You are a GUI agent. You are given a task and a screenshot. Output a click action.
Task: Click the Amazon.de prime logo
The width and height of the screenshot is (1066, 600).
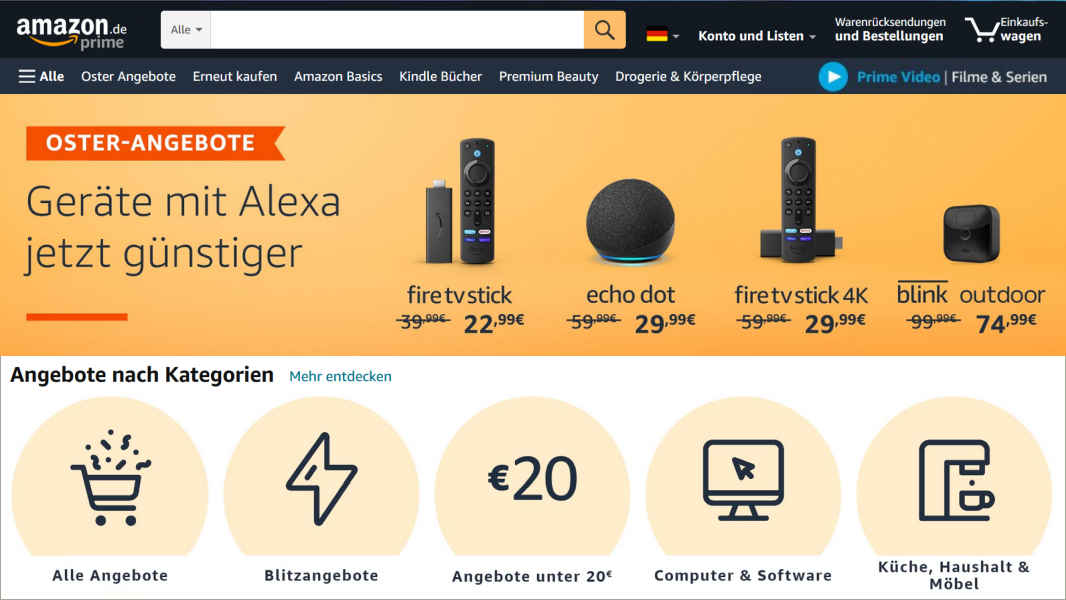[71, 32]
